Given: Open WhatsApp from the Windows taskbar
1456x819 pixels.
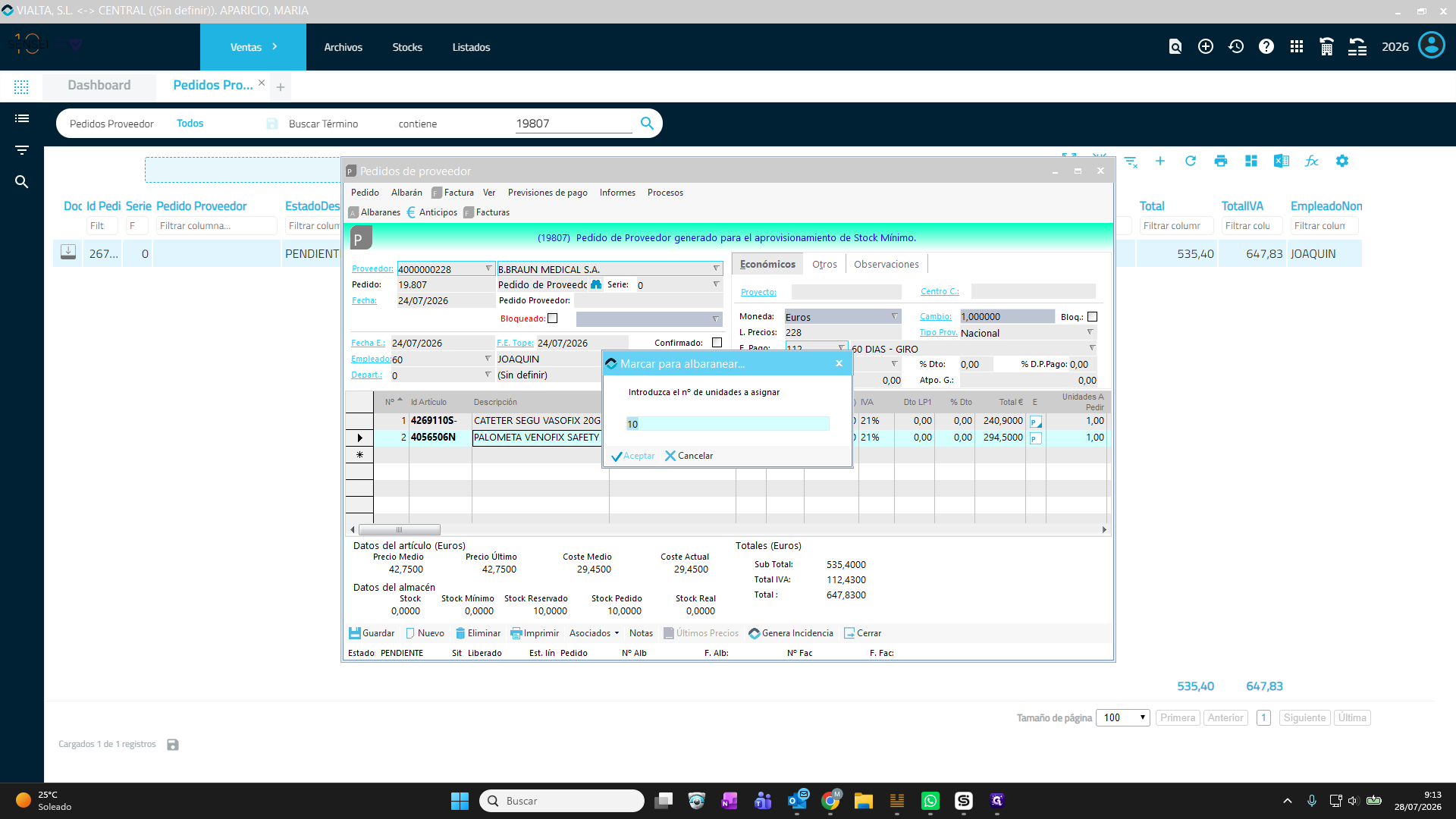Looking at the screenshot, I should pos(930,801).
